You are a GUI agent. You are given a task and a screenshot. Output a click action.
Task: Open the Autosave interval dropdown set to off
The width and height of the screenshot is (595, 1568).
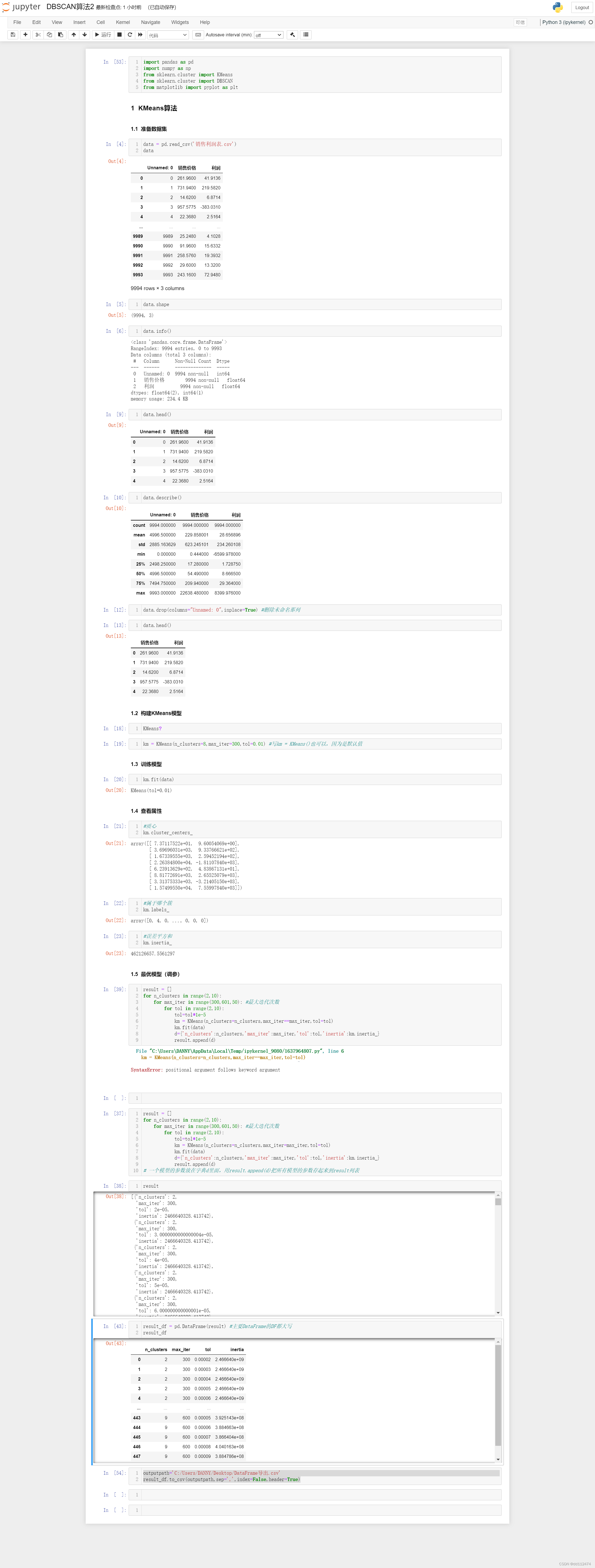(269, 35)
